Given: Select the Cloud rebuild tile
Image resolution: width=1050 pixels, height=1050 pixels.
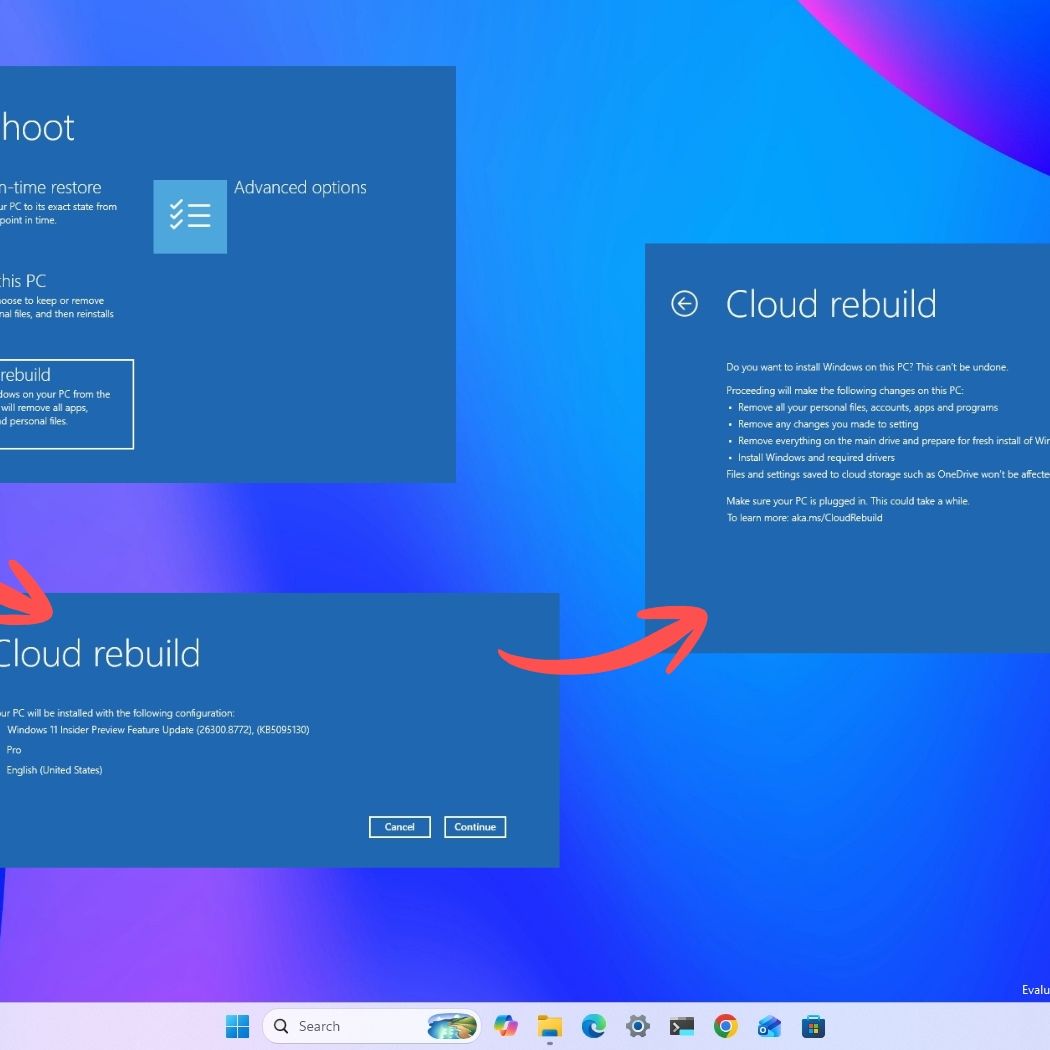Looking at the screenshot, I should (66, 404).
